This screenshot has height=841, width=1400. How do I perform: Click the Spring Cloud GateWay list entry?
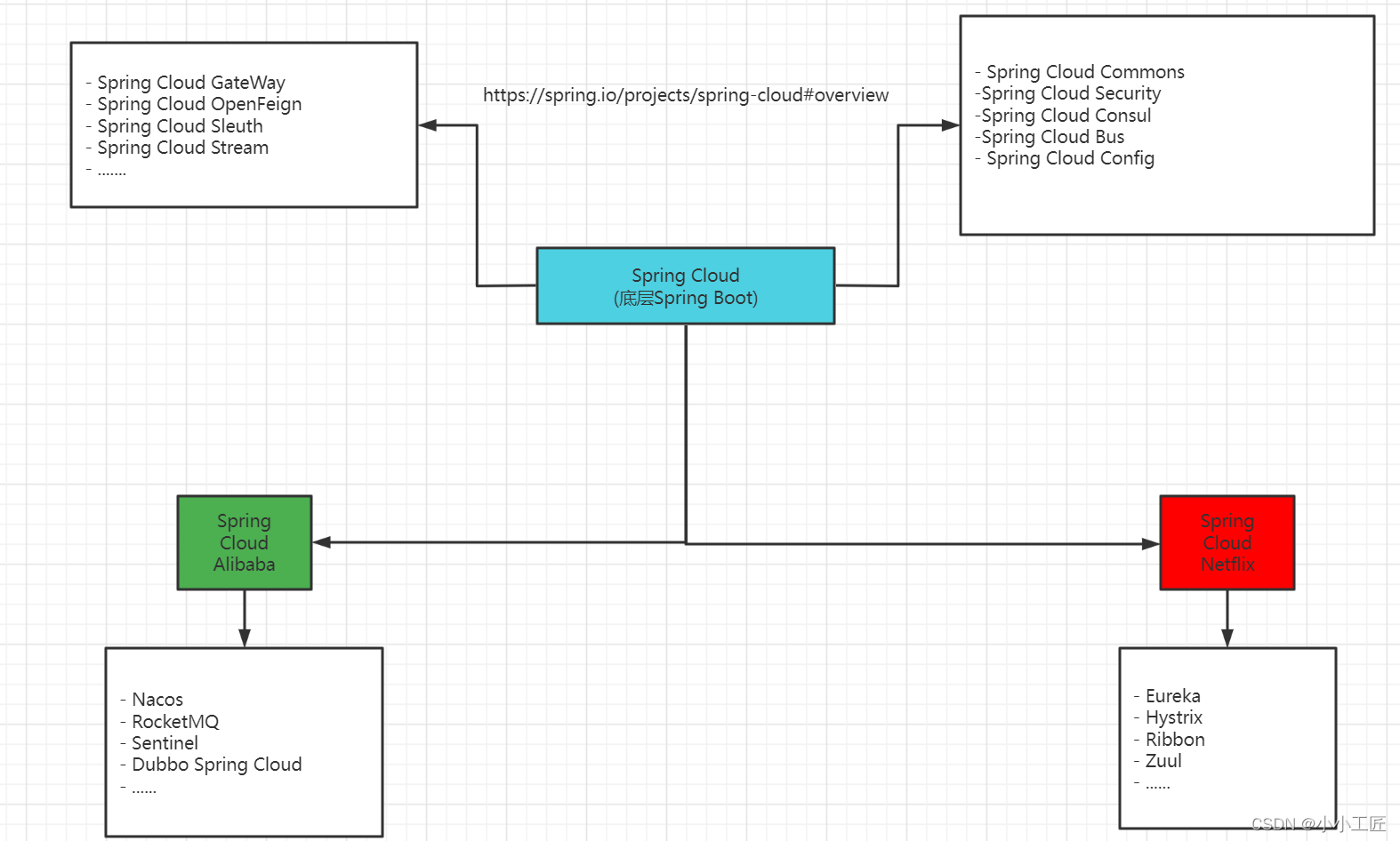click(190, 83)
